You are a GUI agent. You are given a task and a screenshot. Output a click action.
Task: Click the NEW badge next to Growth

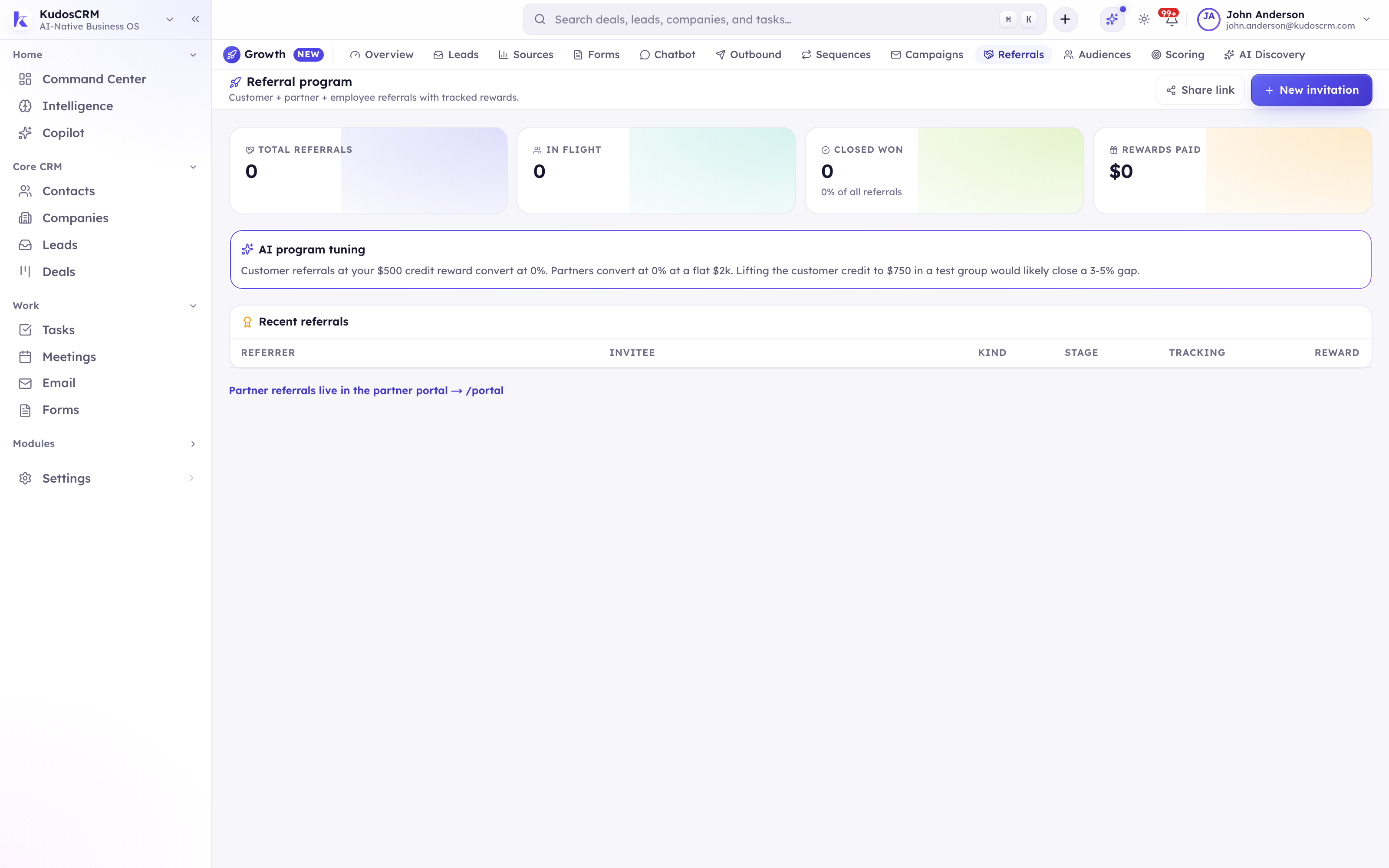[309, 55]
